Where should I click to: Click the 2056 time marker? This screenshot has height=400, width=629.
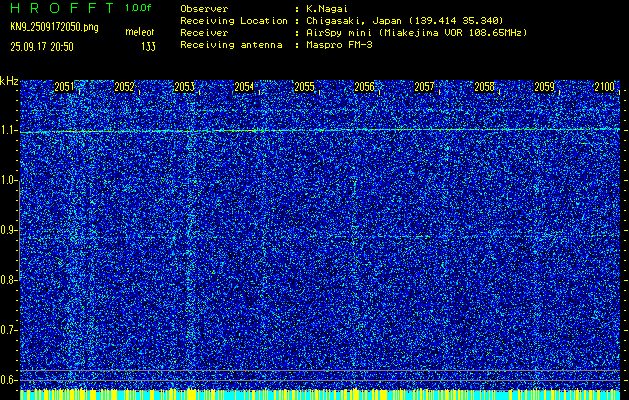pos(365,87)
